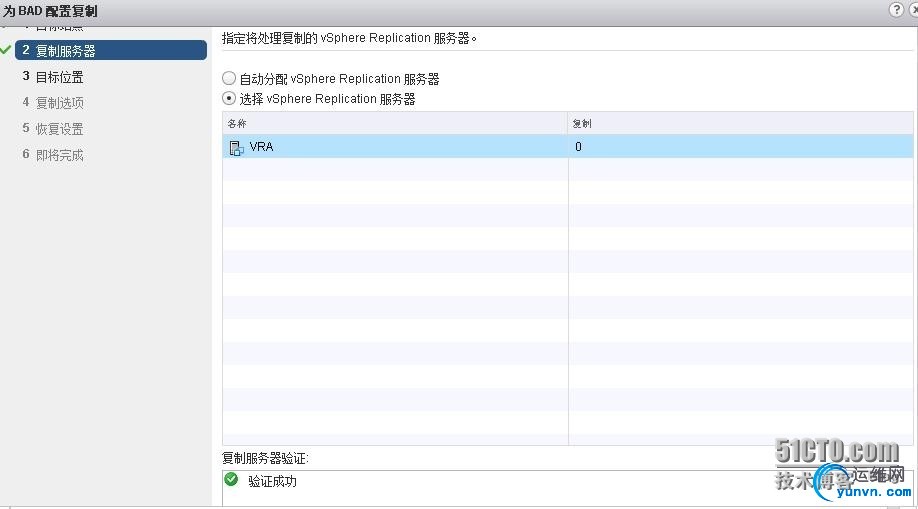Choose manual vSphere Replication server radio button

(x=229, y=98)
